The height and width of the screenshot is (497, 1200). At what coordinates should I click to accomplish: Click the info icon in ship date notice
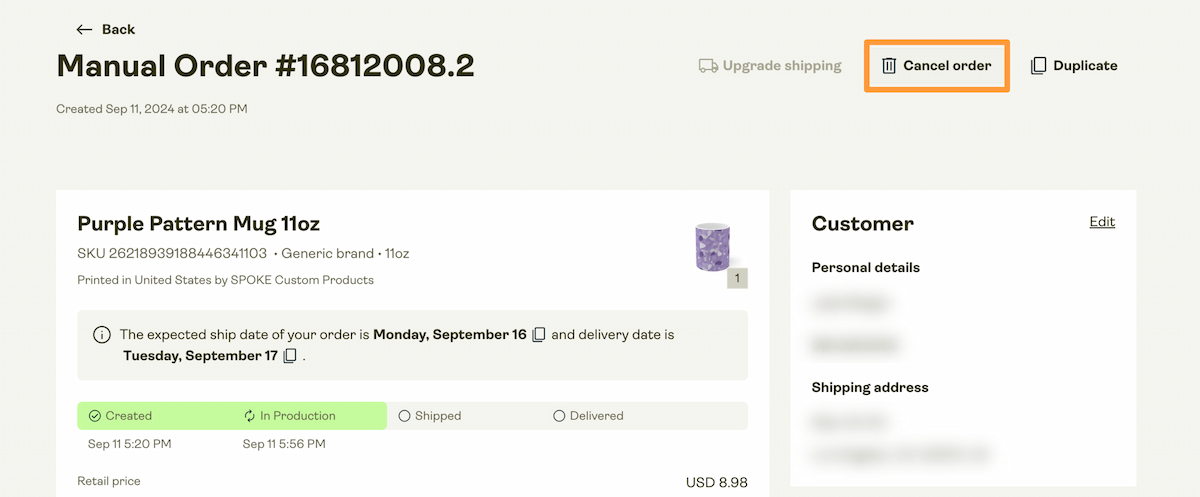102,335
